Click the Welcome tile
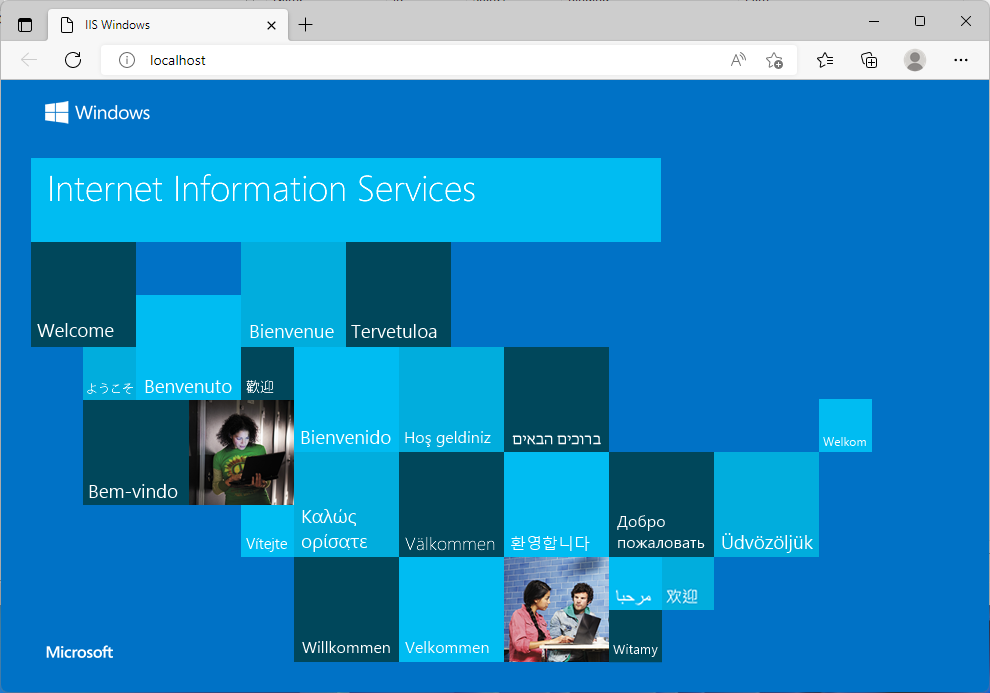The width and height of the screenshot is (990, 693). click(x=83, y=295)
